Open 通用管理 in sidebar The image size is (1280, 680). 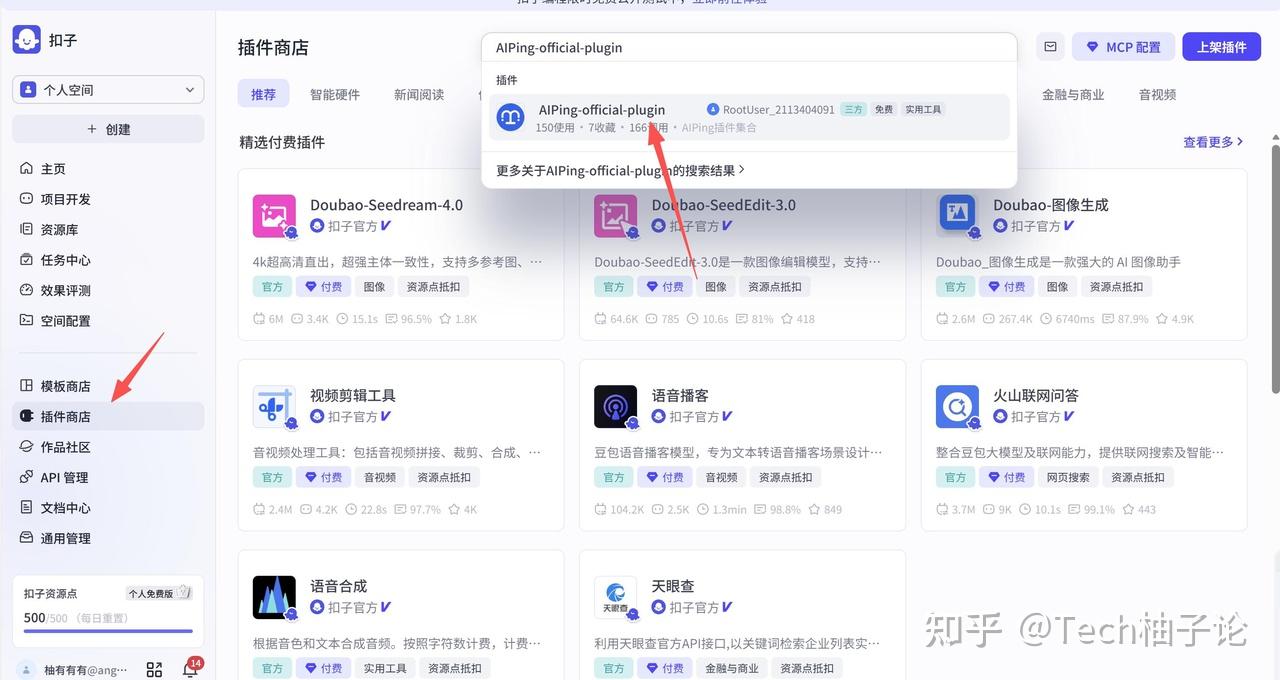click(x=108, y=538)
